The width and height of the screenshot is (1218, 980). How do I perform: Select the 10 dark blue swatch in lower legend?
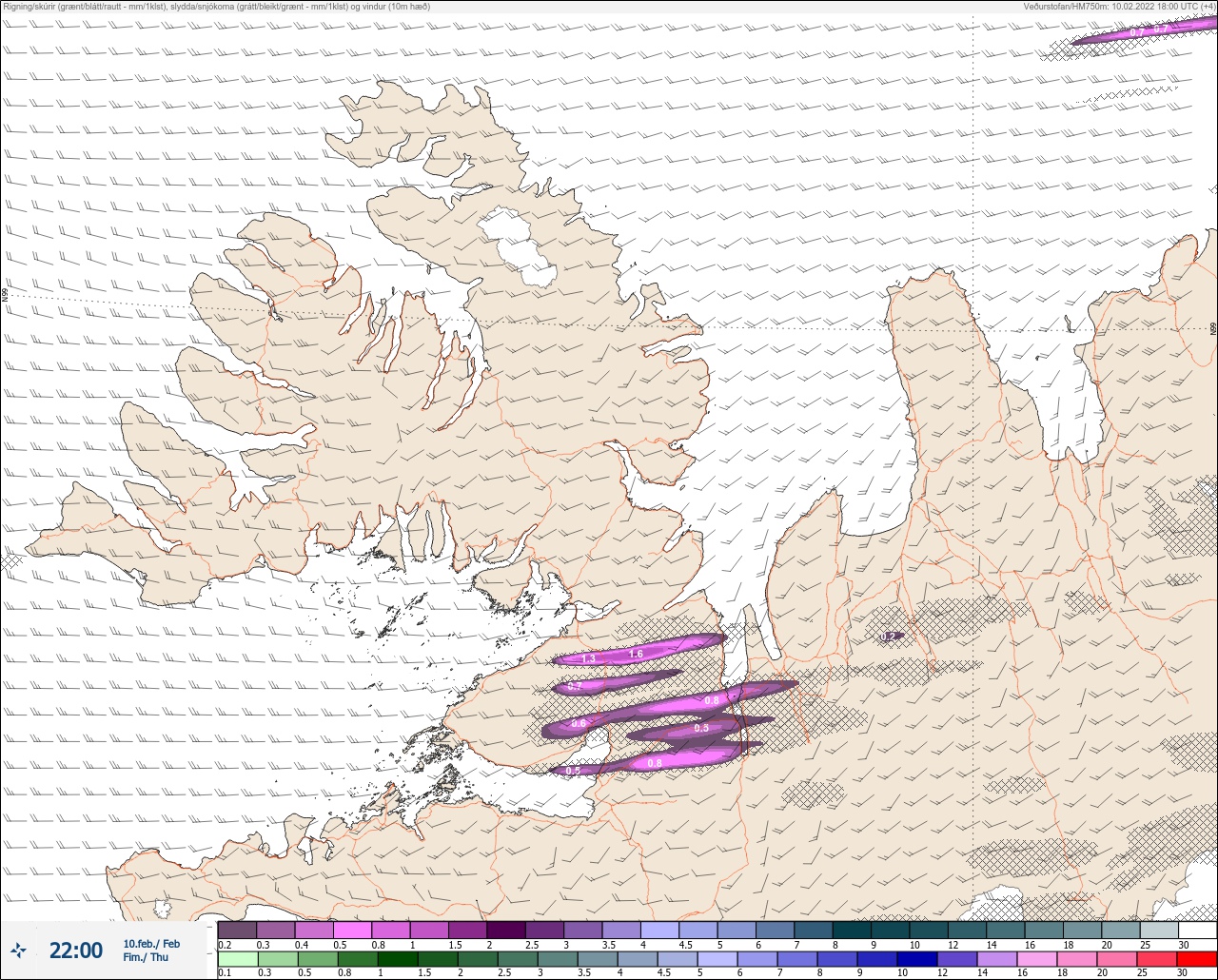point(917,959)
